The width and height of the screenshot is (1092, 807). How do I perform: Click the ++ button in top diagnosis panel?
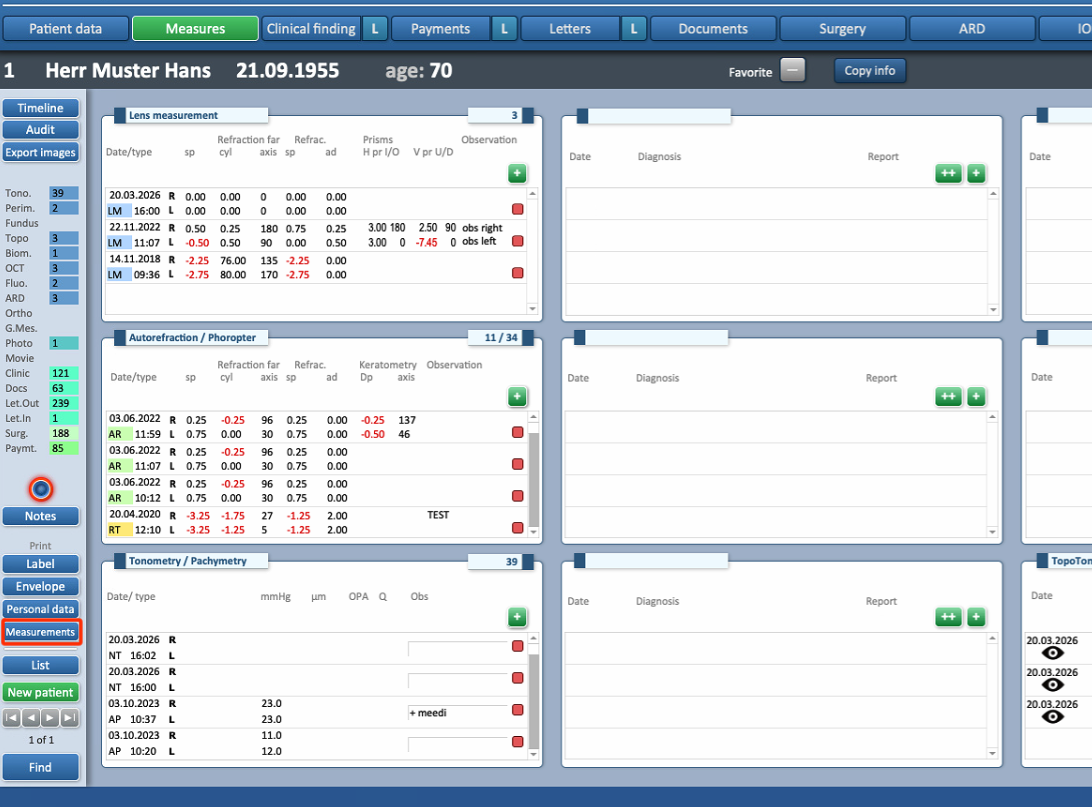[x=949, y=173]
